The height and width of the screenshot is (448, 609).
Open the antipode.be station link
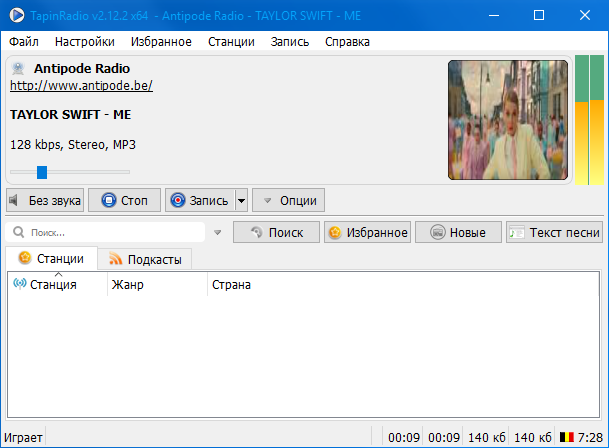coord(81,86)
